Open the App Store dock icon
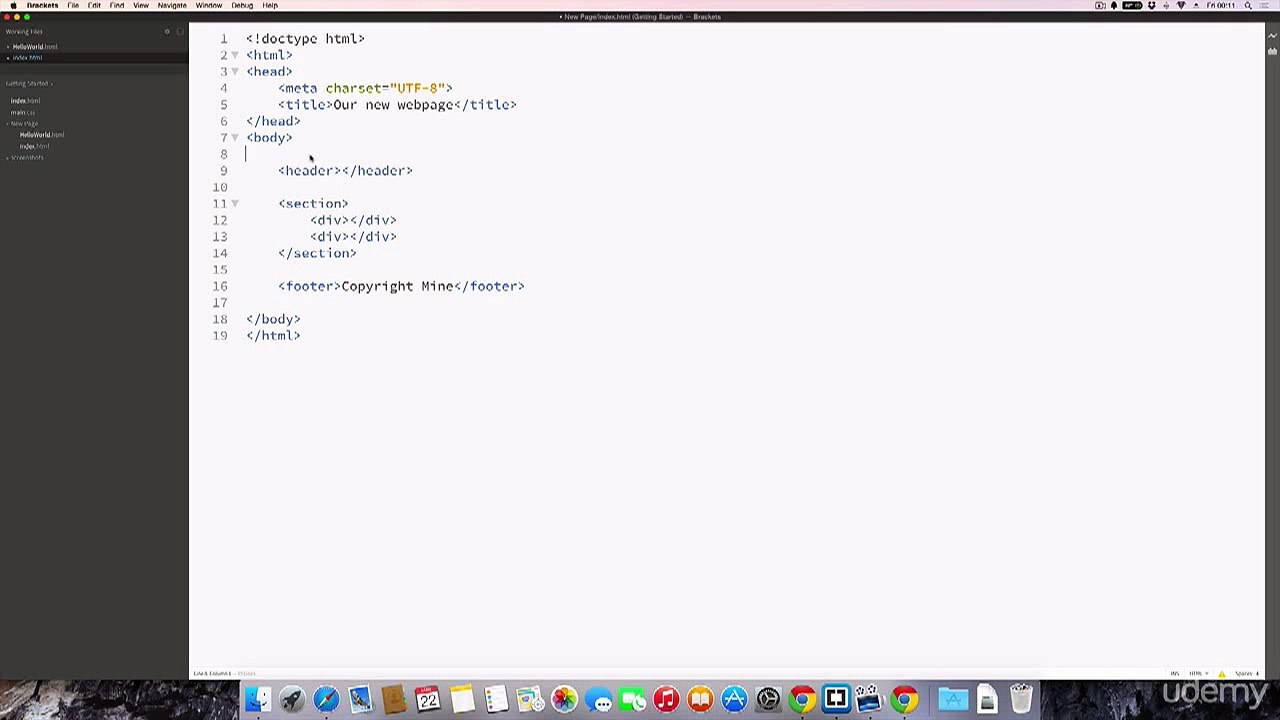Screen dimensions: 1280x720 pos(734,699)
